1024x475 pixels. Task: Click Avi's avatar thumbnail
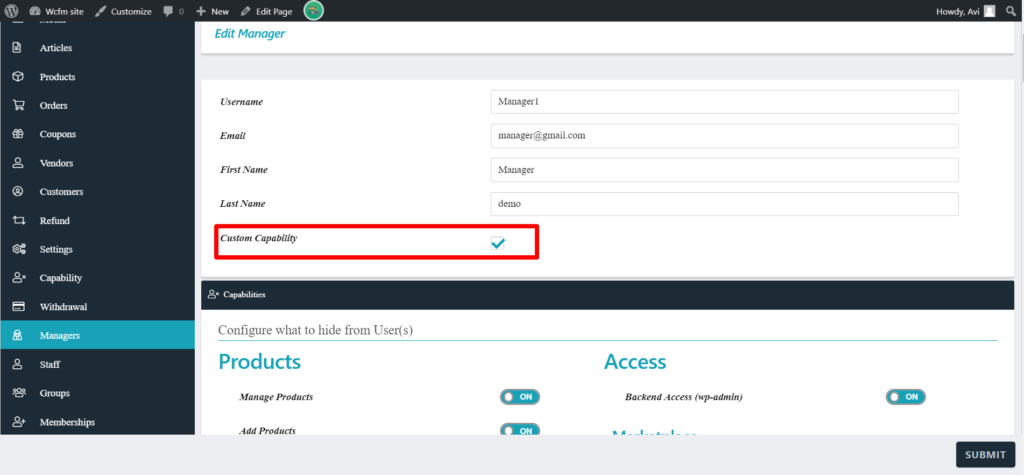[989, 11]
